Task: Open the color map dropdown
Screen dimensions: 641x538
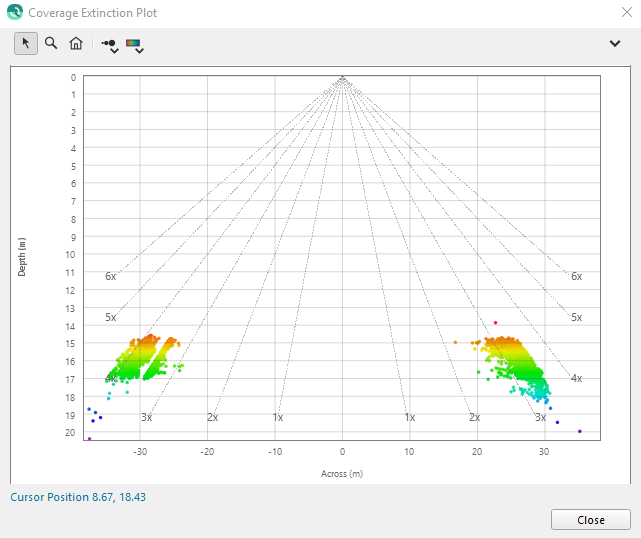Action: [135, 45]
